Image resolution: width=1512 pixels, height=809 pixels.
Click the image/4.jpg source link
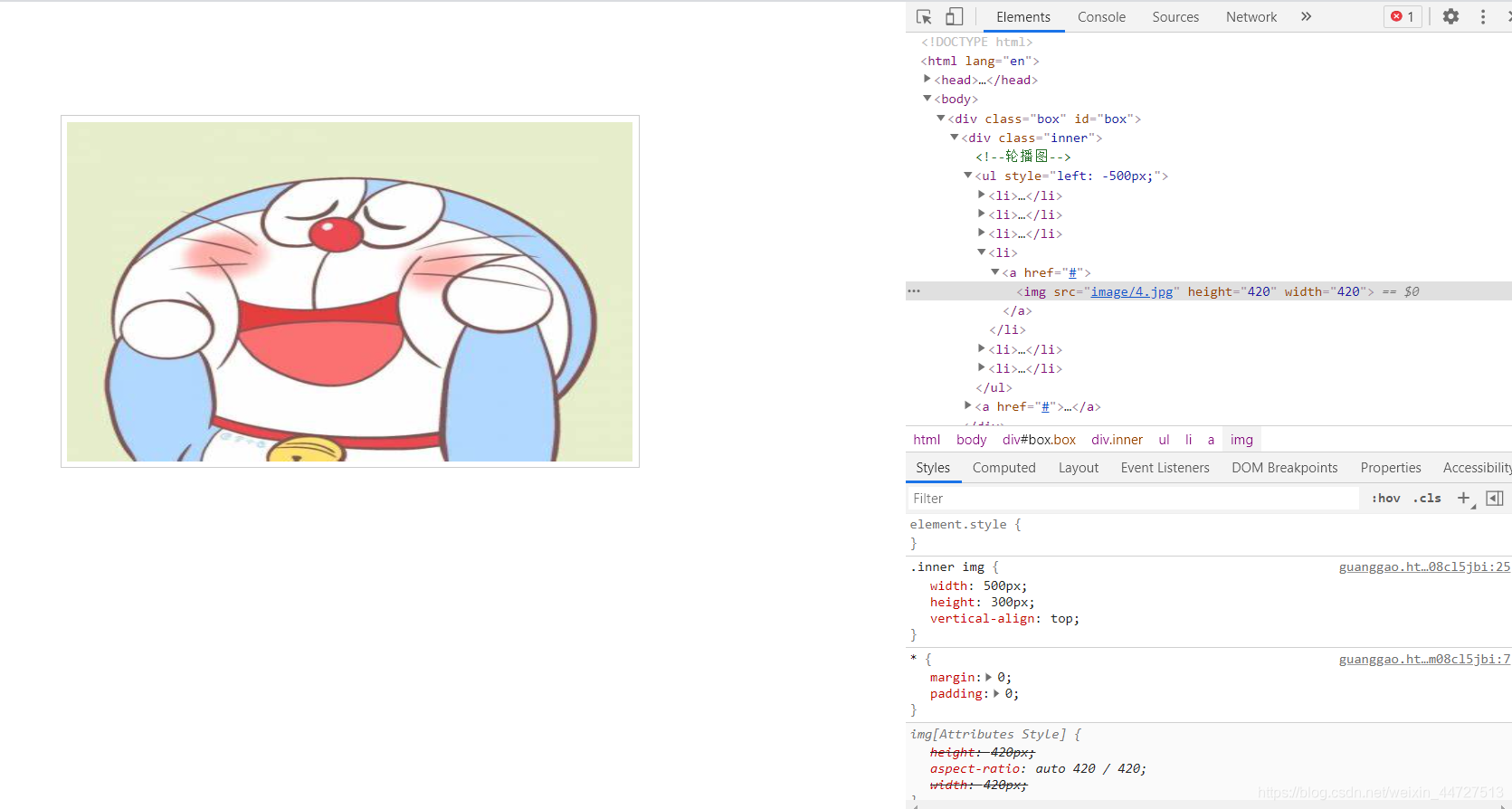[1131, 291]
